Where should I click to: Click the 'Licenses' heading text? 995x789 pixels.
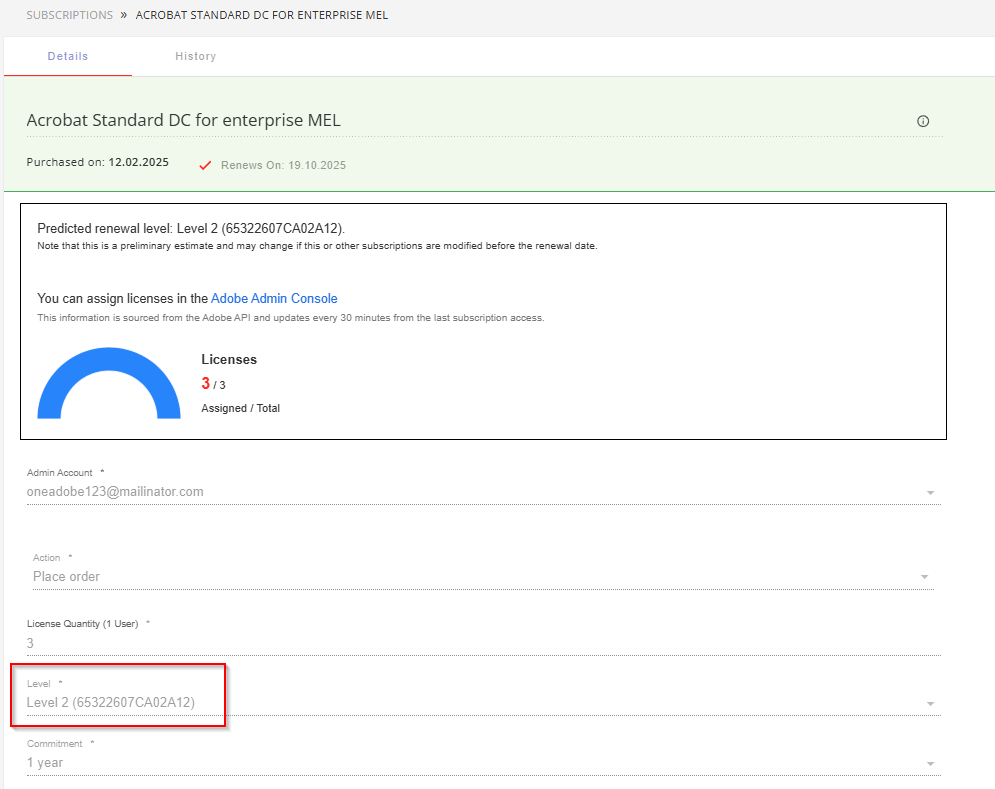coord(229,359)
